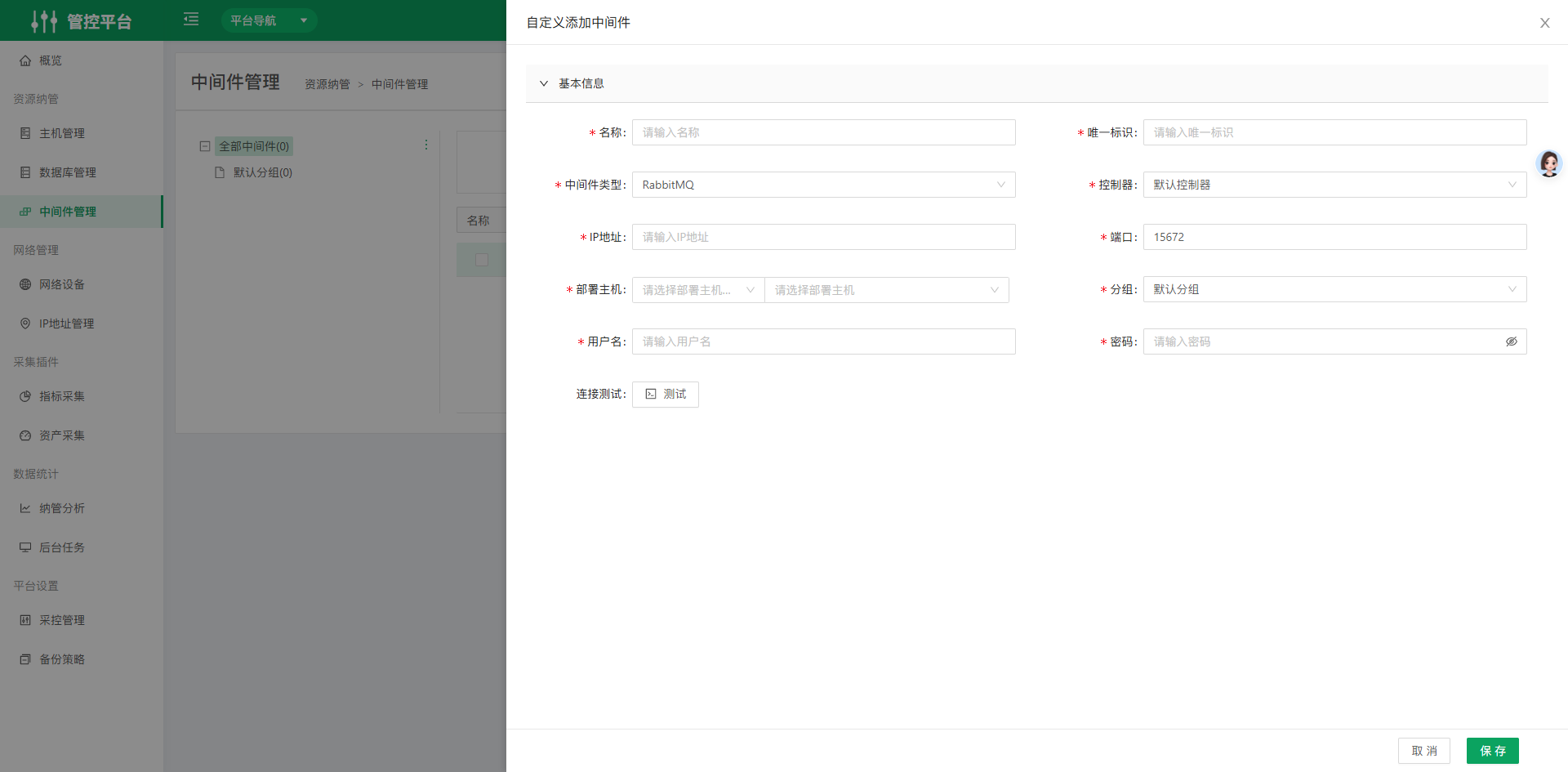The image size is (1568, 772).
Task: Open the IP地址管理 menu item
Action: (82, 324)
